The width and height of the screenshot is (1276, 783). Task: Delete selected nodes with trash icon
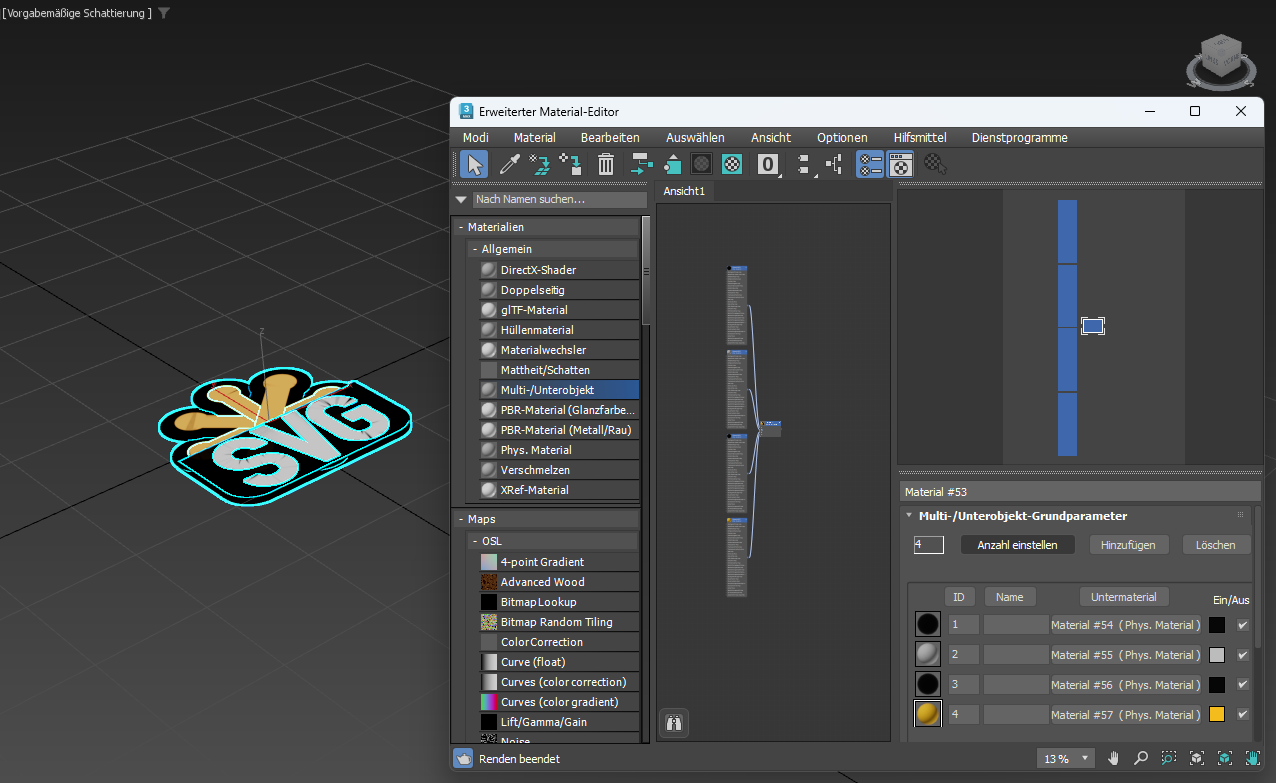[x=605, y=164]
